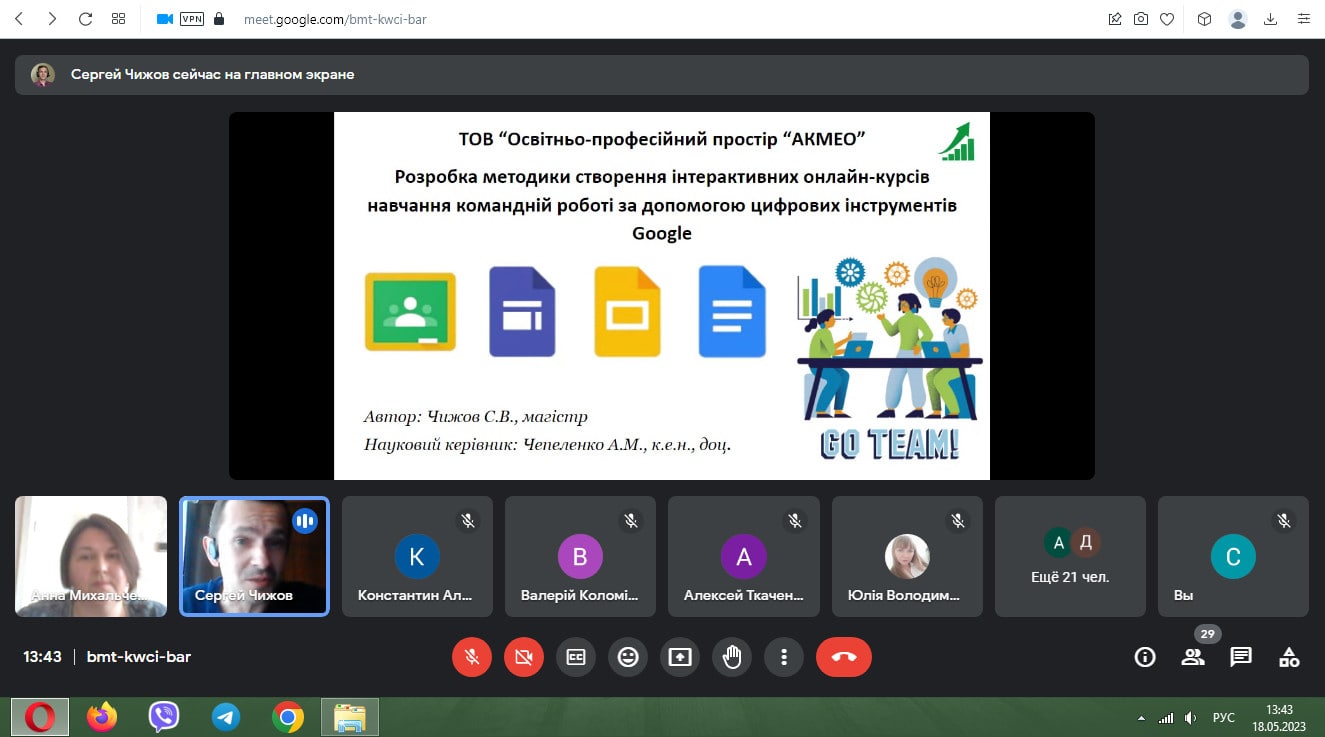The width and height of the screenshot is (1325, 737).
Task: Raise your hand
Action: coord(732,657)
